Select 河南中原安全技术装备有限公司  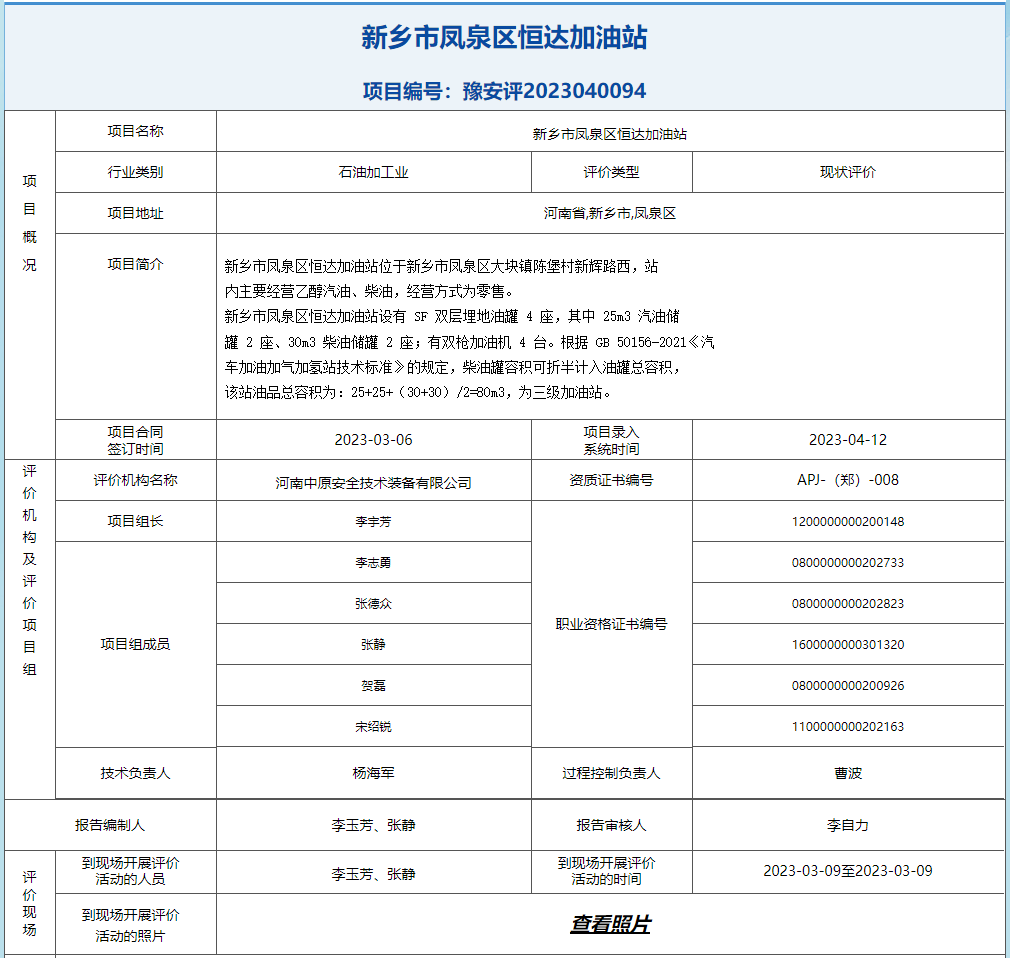tap(374, 483)
